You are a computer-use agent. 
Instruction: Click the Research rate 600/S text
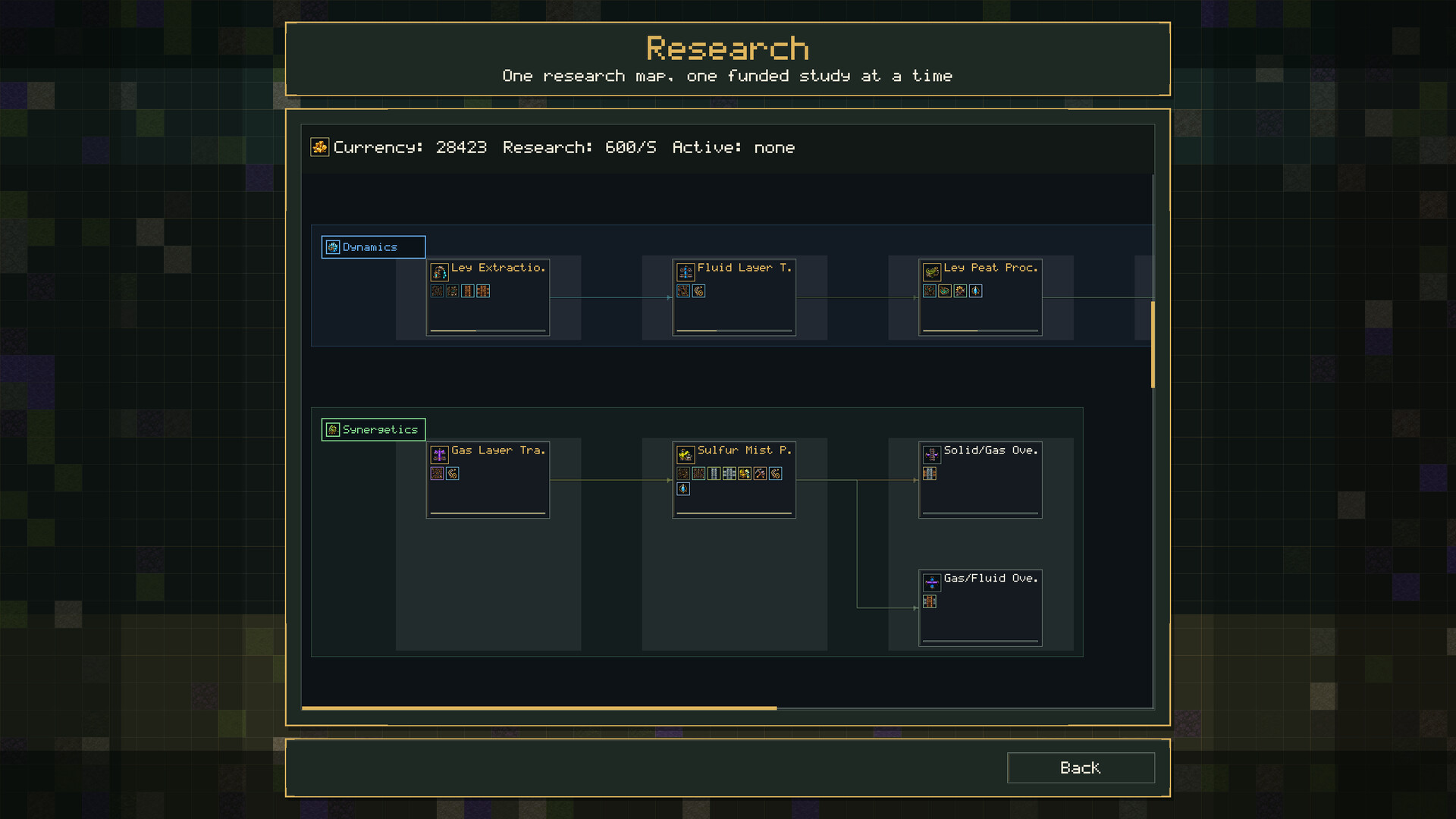[x=580, y=148]
